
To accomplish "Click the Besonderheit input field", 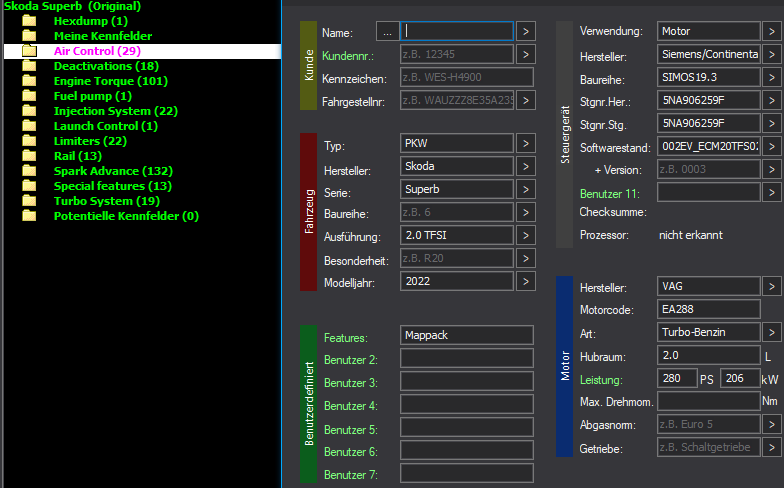I will [x=457, y=258].
